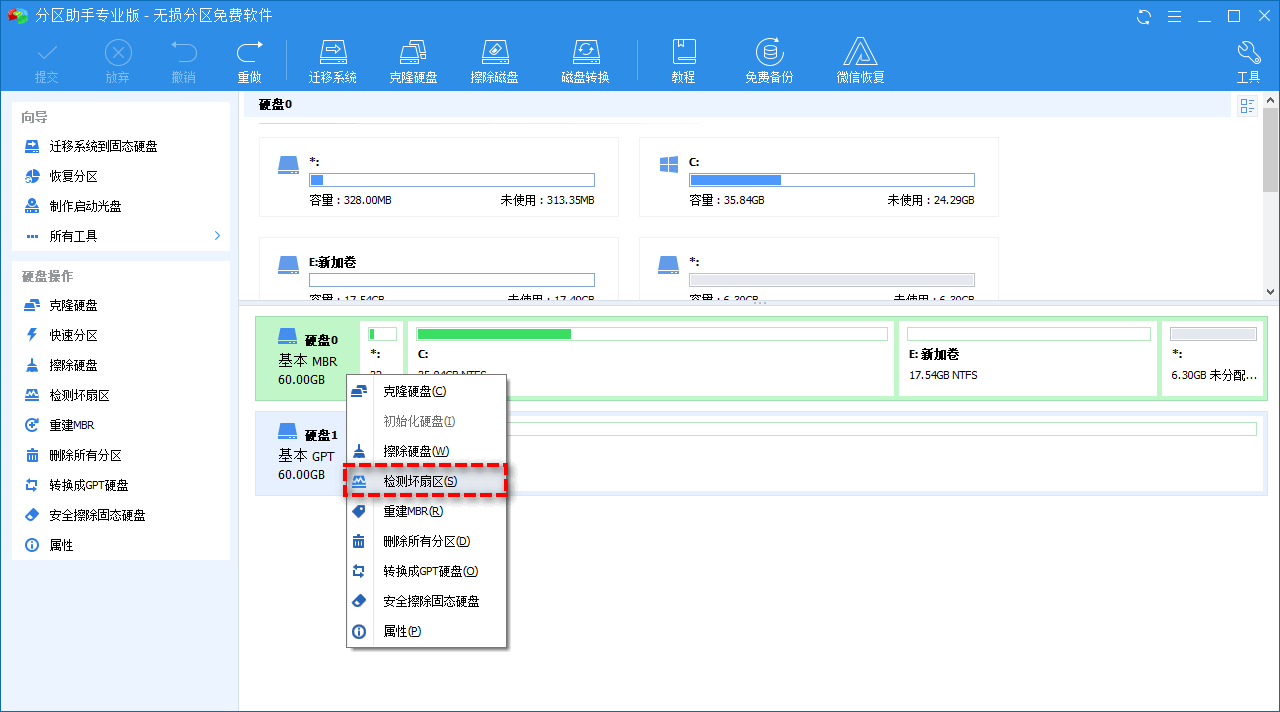
Task: Select 属性(P) in the context menu
Action: pos(426,631)
